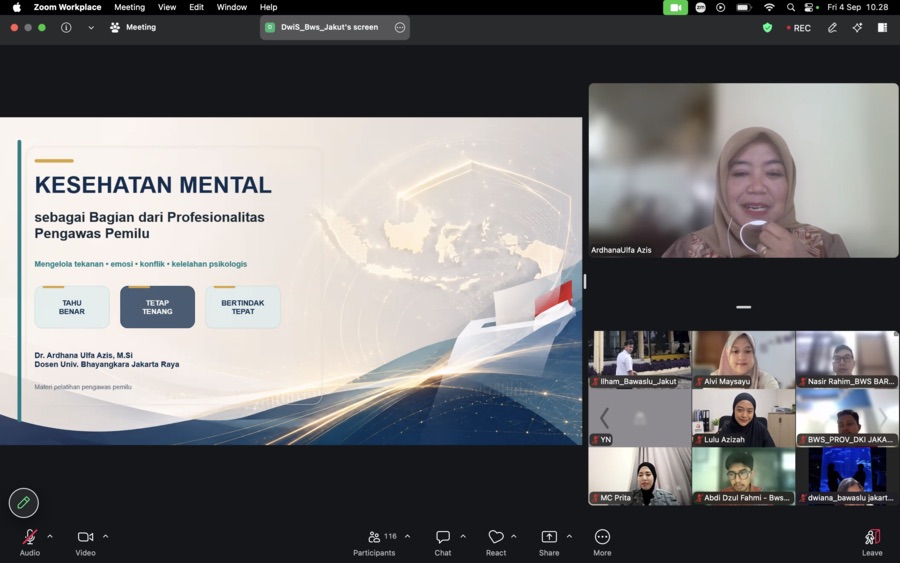Open the Help menu
900x563 pixels.
point(268,7)
